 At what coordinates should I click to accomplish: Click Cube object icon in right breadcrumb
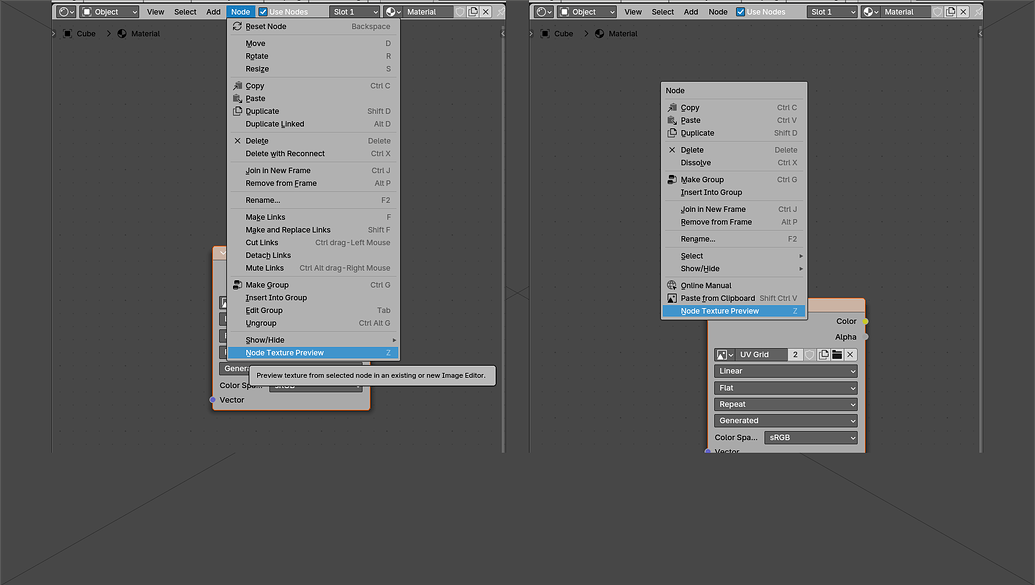coord(545,34)
